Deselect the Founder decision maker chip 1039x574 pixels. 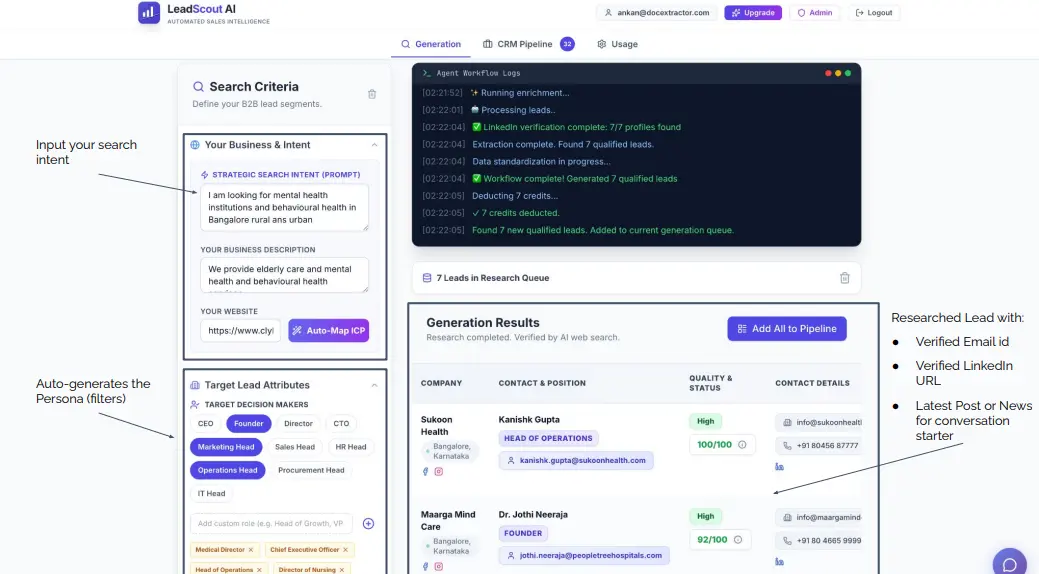coord(248,424)
